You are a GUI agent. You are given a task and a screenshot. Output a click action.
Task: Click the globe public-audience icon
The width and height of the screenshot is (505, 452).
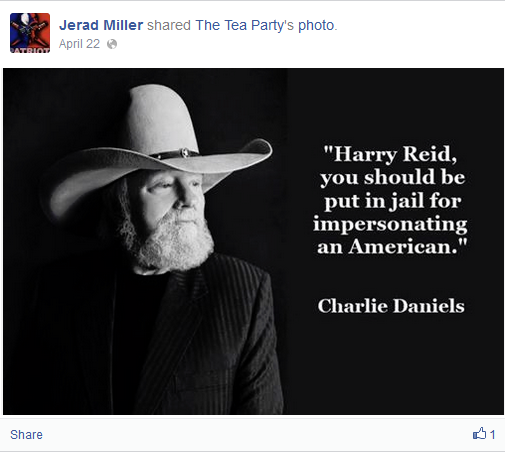pyautogui.click(x=112, y=44)
